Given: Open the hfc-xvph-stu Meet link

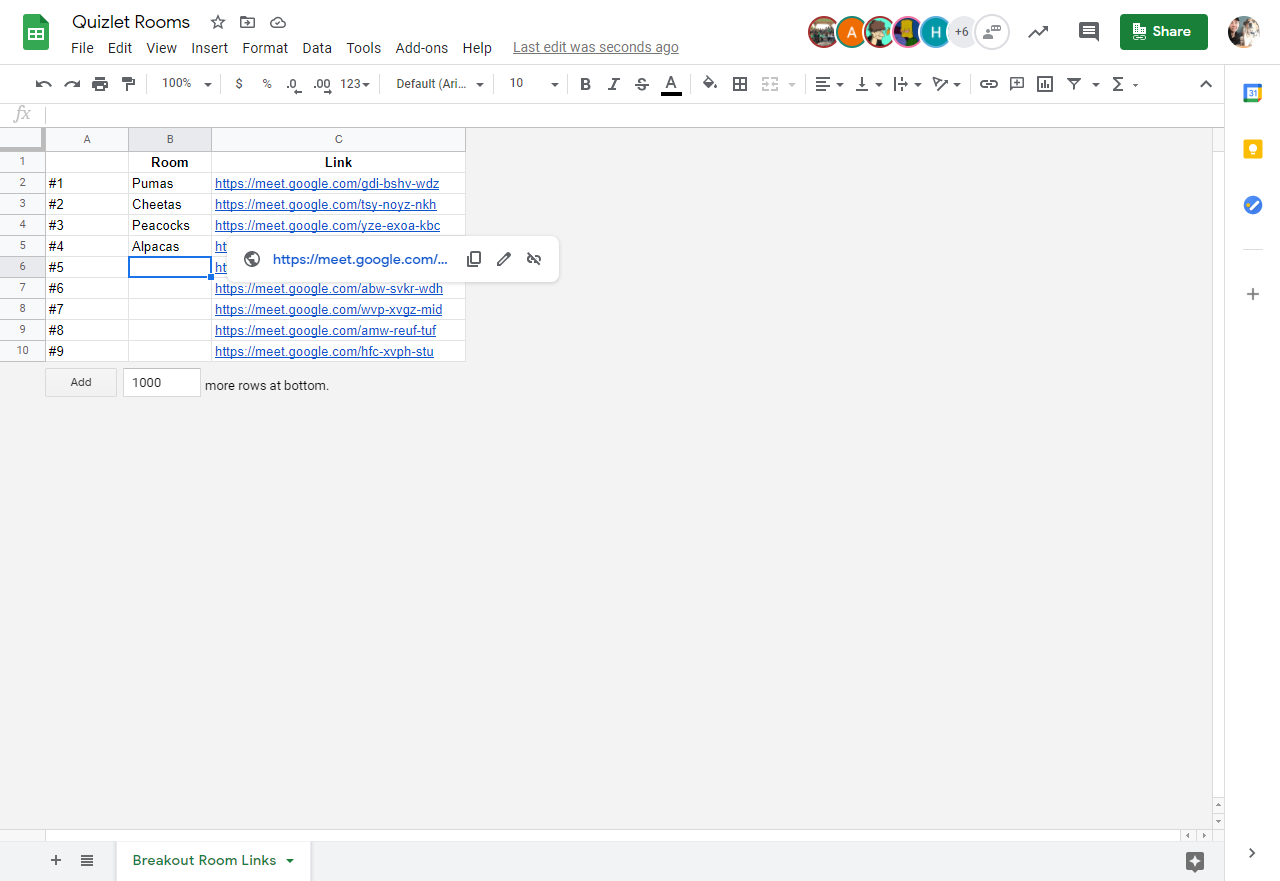Looking at the screenshot, I should [x=324, y=352].
